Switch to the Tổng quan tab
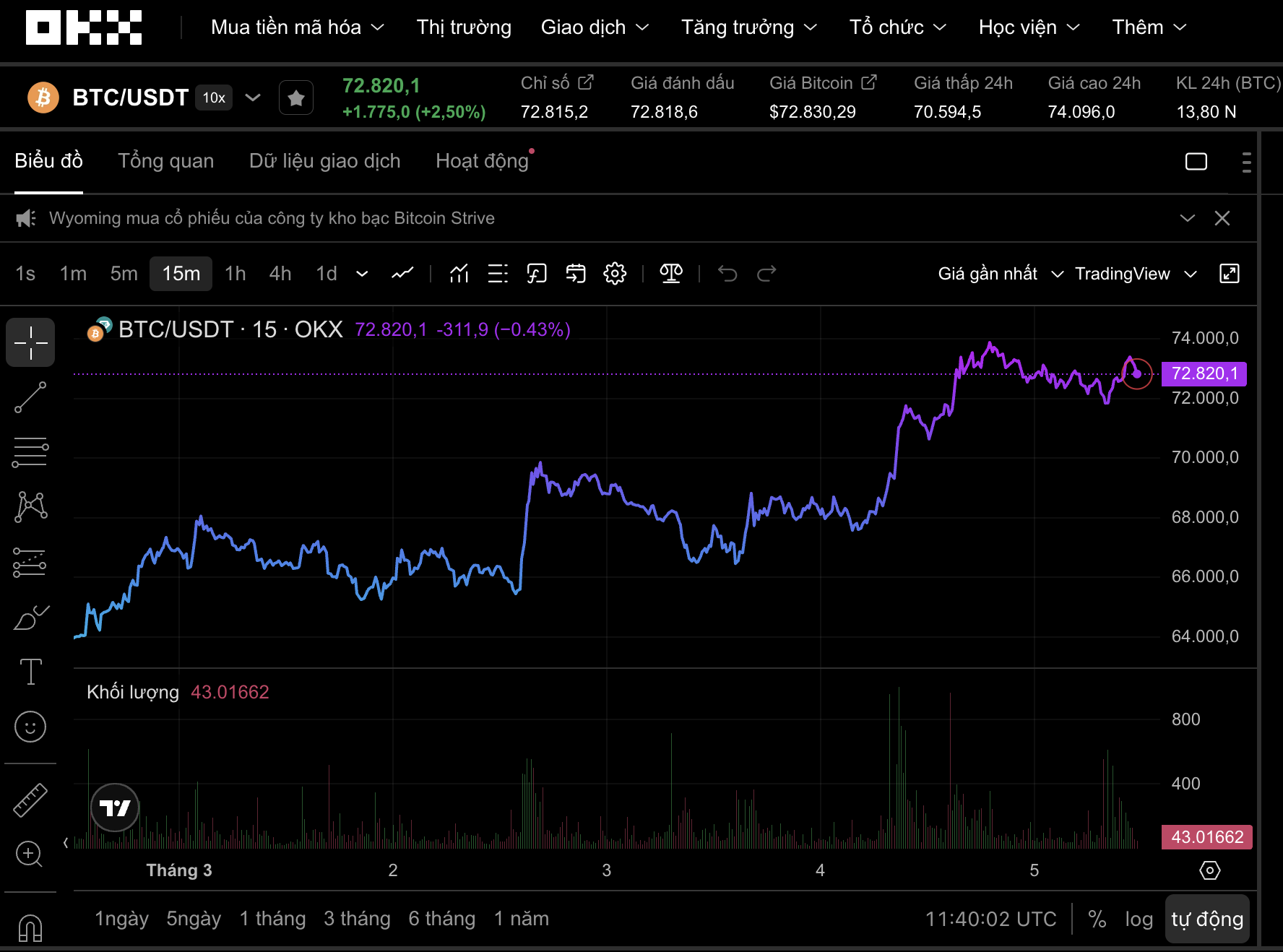Screen dimensions: 1283x952 (x=165, y=160)
